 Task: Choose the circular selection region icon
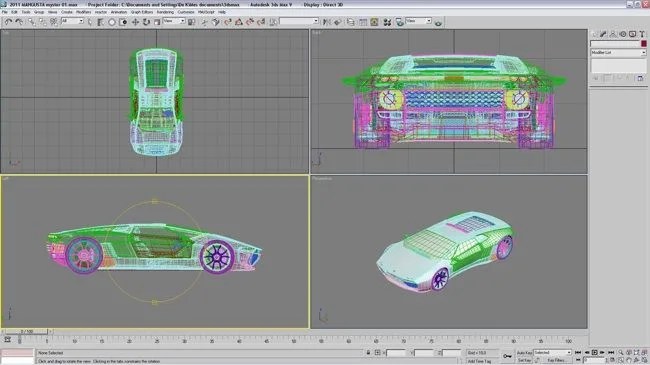(x=112, y=22)
